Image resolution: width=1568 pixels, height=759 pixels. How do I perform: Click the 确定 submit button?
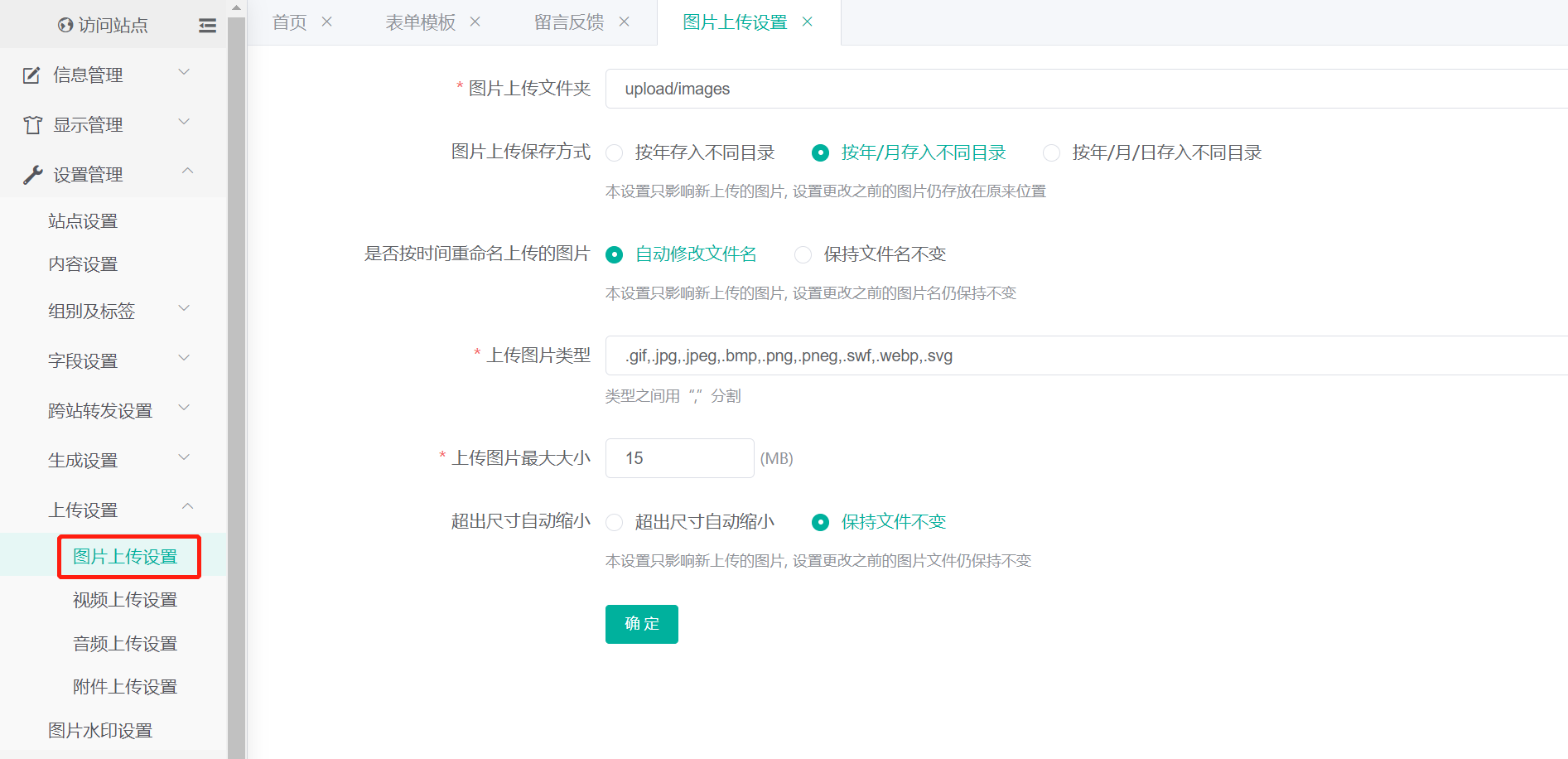coord(641,624)
